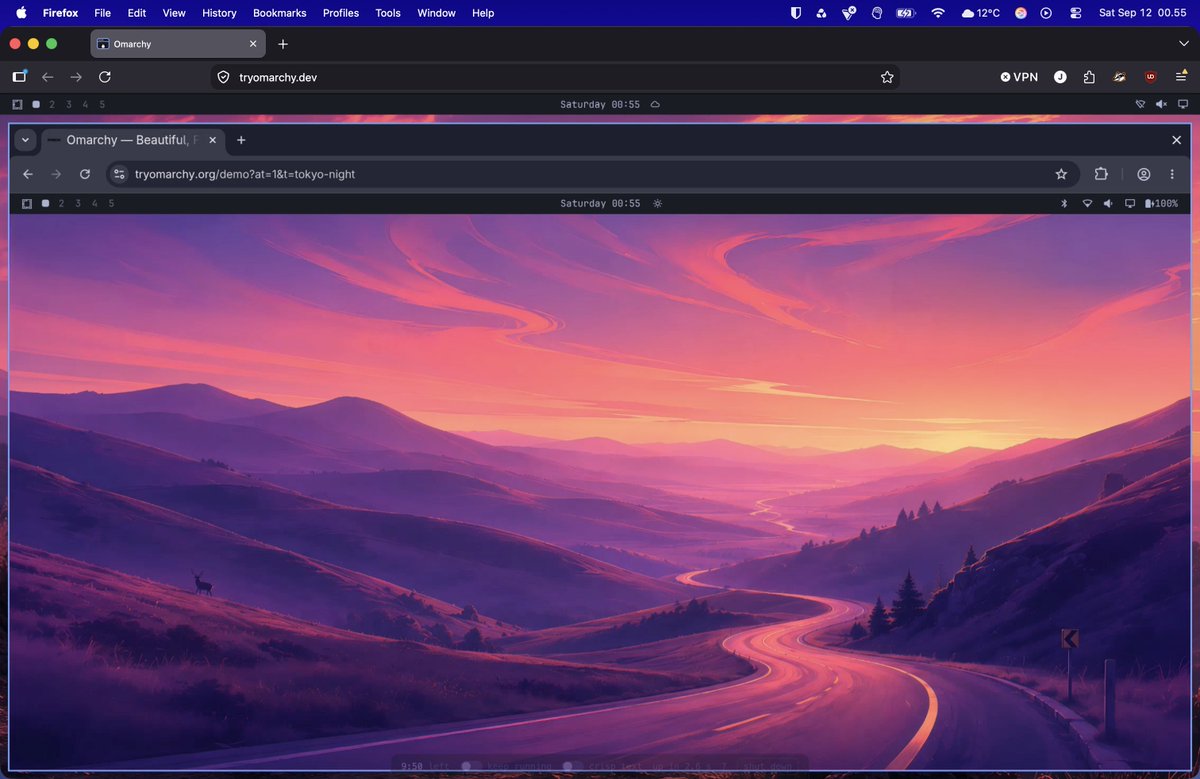The width and height of the screenshot is (1200, 779).
Task: Toggle the "keep running" switch
Action: (x=472, y=766)
